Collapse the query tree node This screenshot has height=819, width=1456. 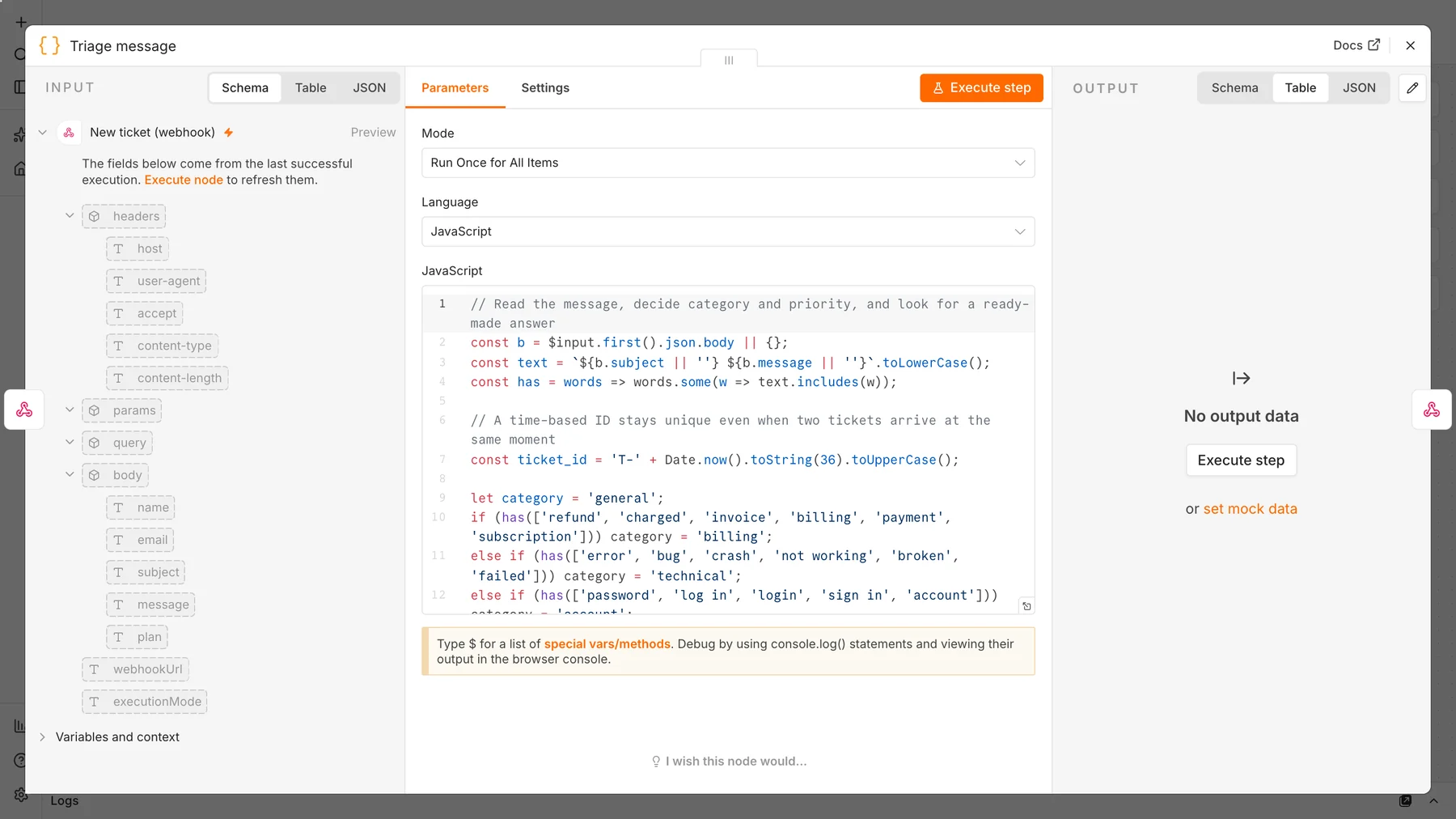point(70,442)
